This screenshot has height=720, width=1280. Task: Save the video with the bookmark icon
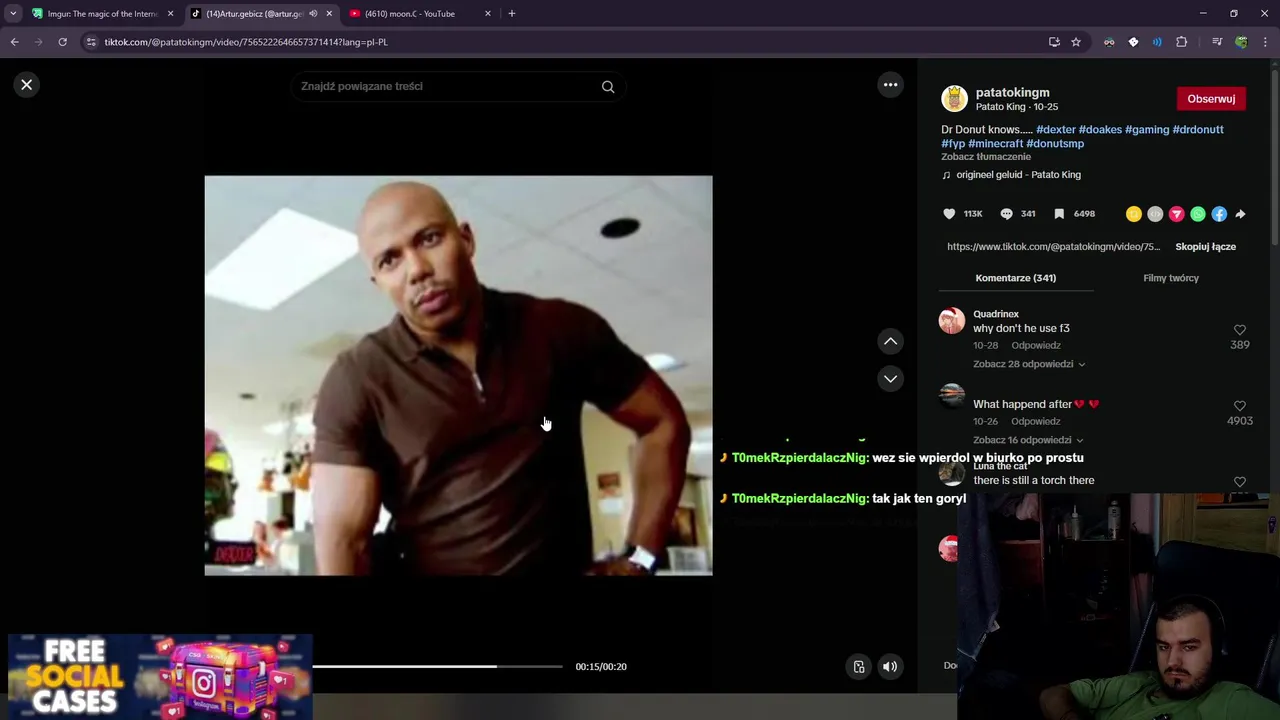click(x=1059, y=214)
